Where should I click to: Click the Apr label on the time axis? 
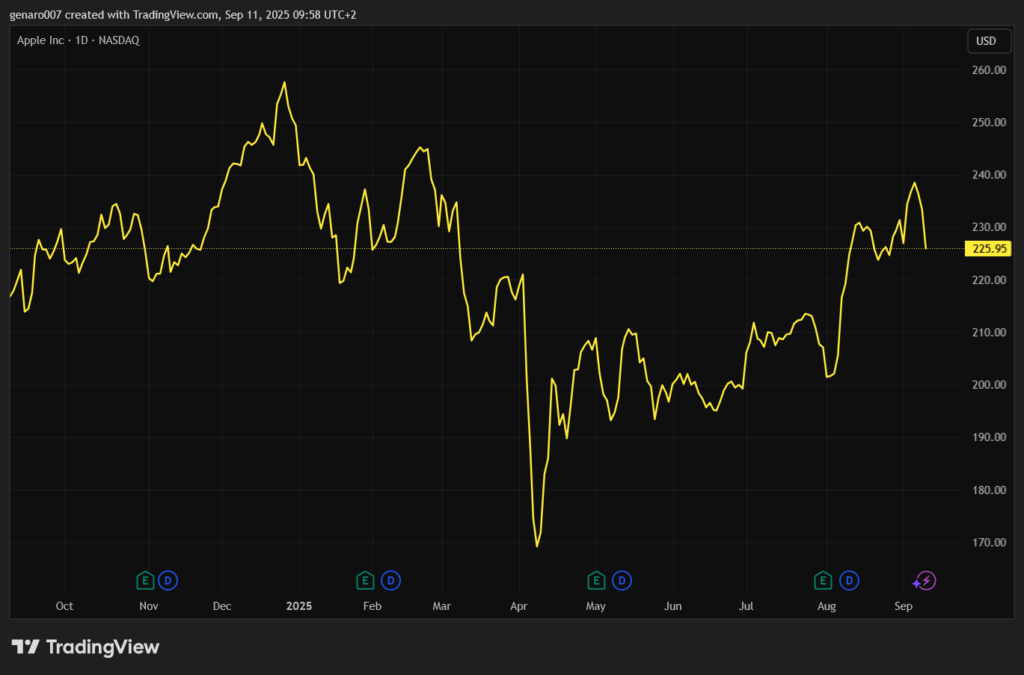519,606
